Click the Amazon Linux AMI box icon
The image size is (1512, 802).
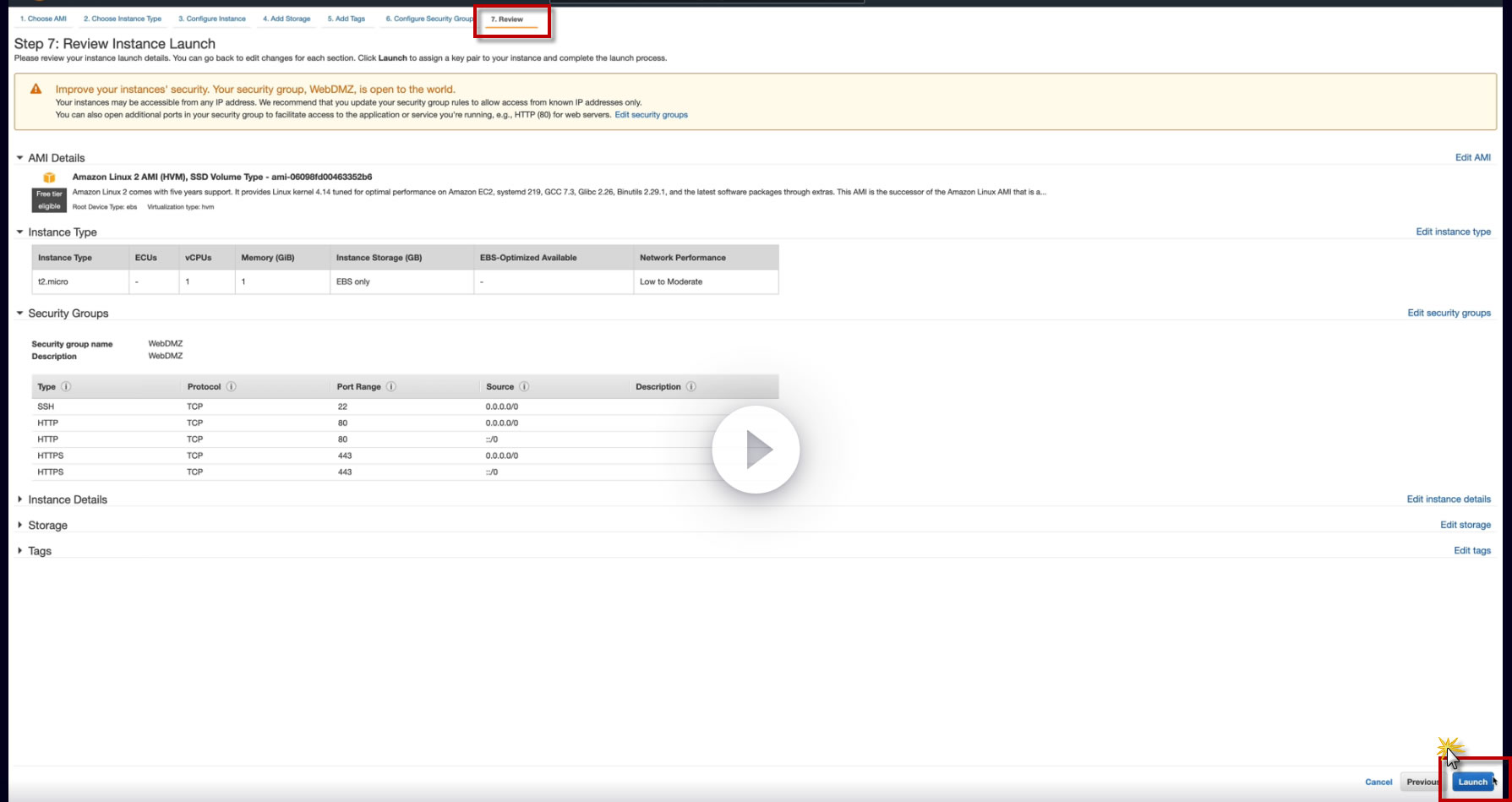pyautogui.click(x=49, y=177)
